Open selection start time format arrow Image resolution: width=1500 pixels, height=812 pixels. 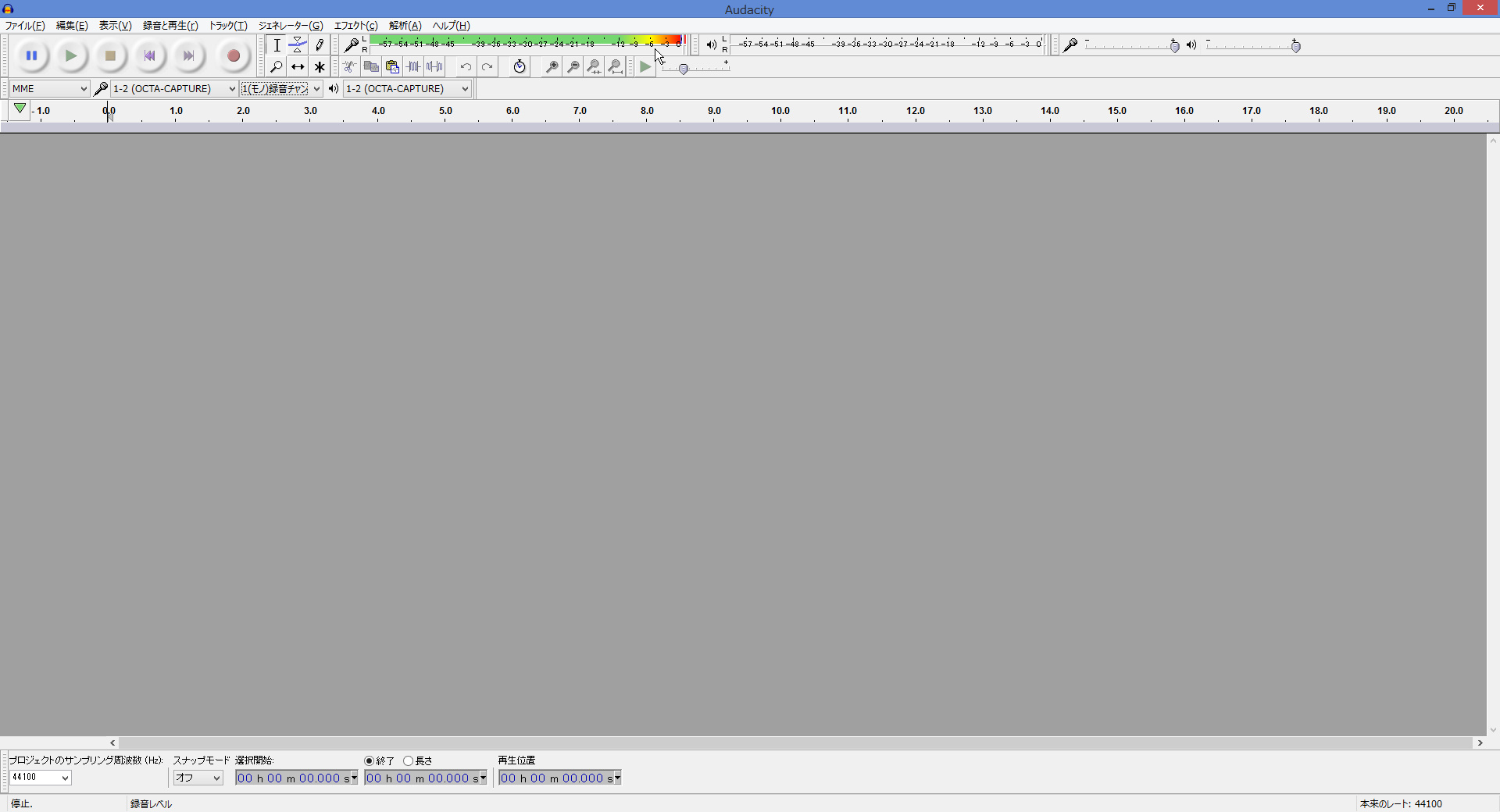tap(354, 778)
